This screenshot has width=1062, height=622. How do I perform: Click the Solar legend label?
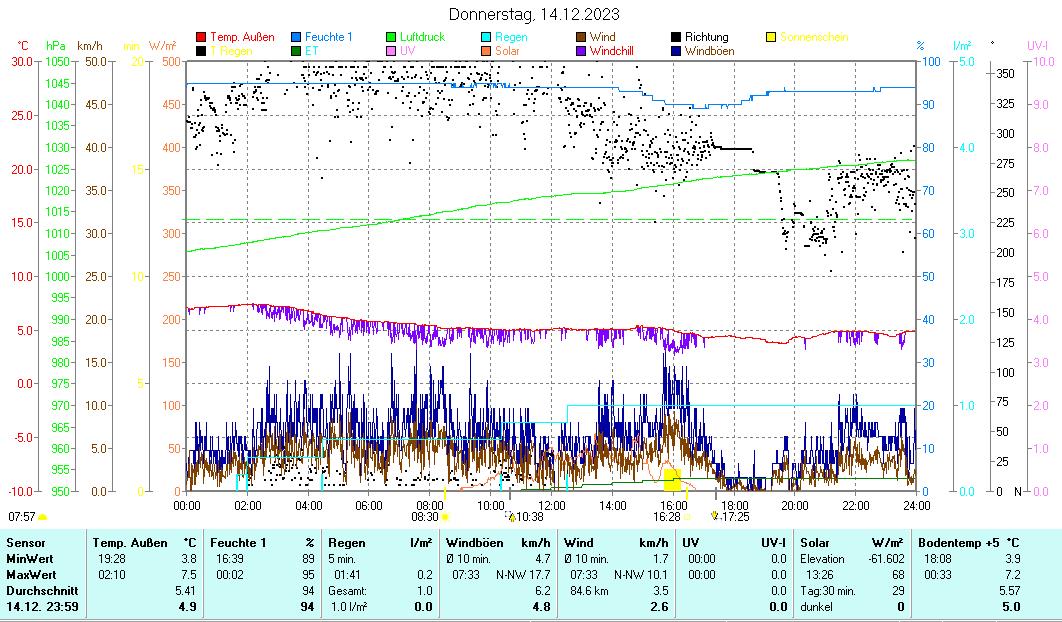tap(508, 51)
